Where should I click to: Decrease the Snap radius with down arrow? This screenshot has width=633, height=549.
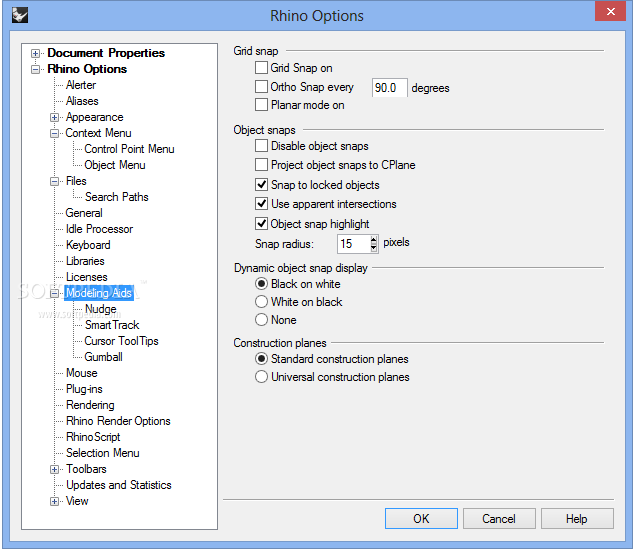tap(374, 248)
